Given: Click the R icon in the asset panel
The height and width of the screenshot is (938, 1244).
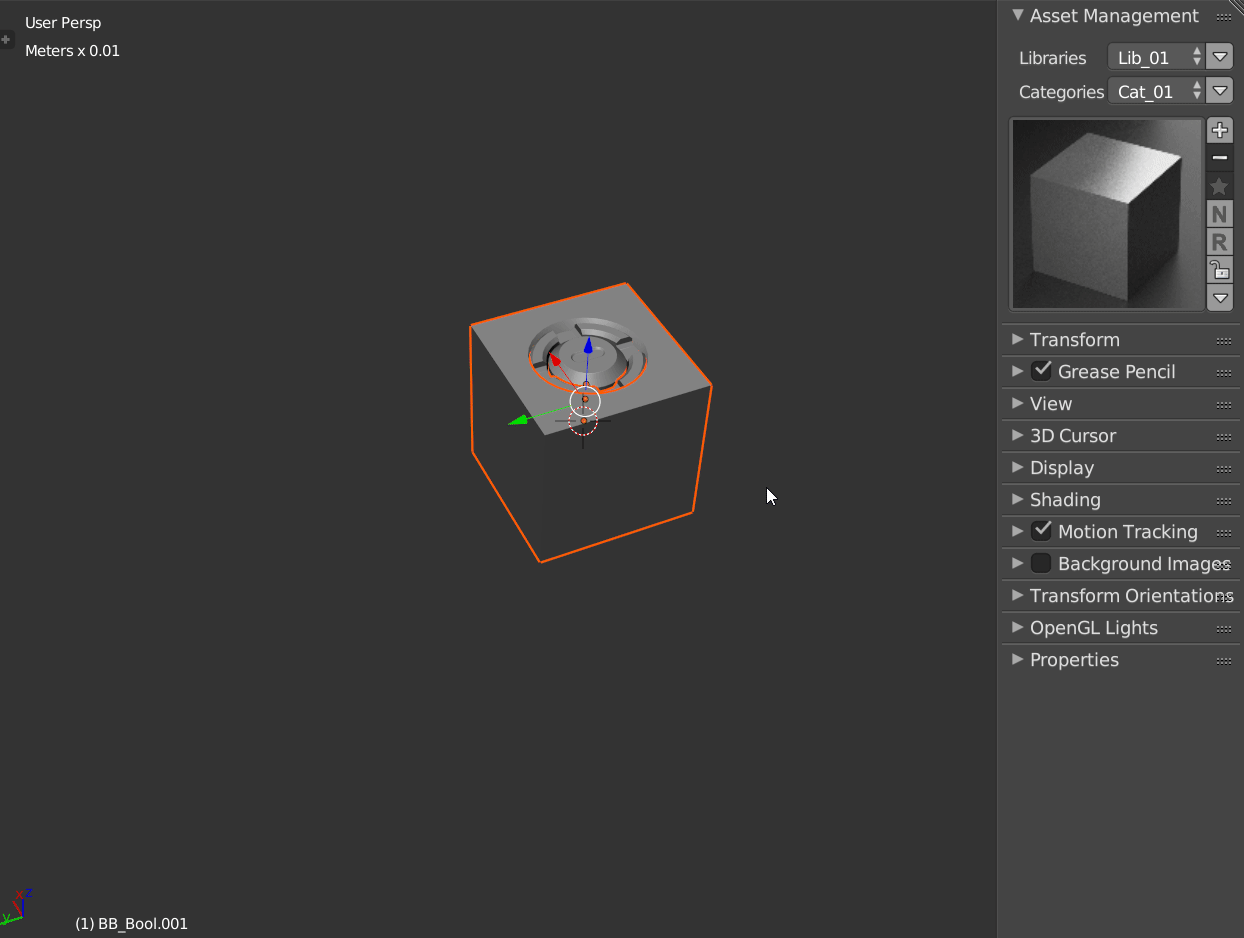Looking at the screenshot, I should [1219, 241].
